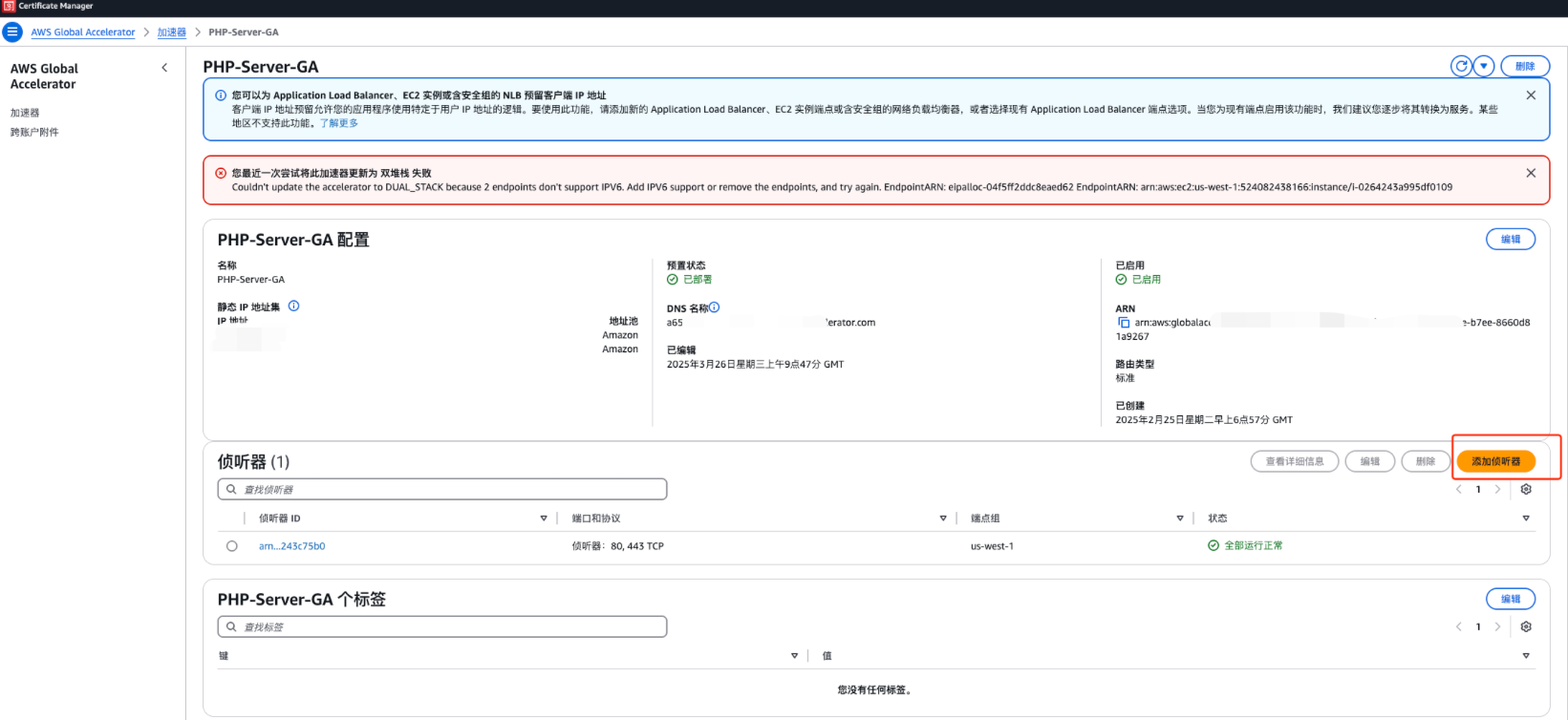Click the 全部运行正常 status icon
This screenshot has height=720, width=1568.
(1214, 546)
